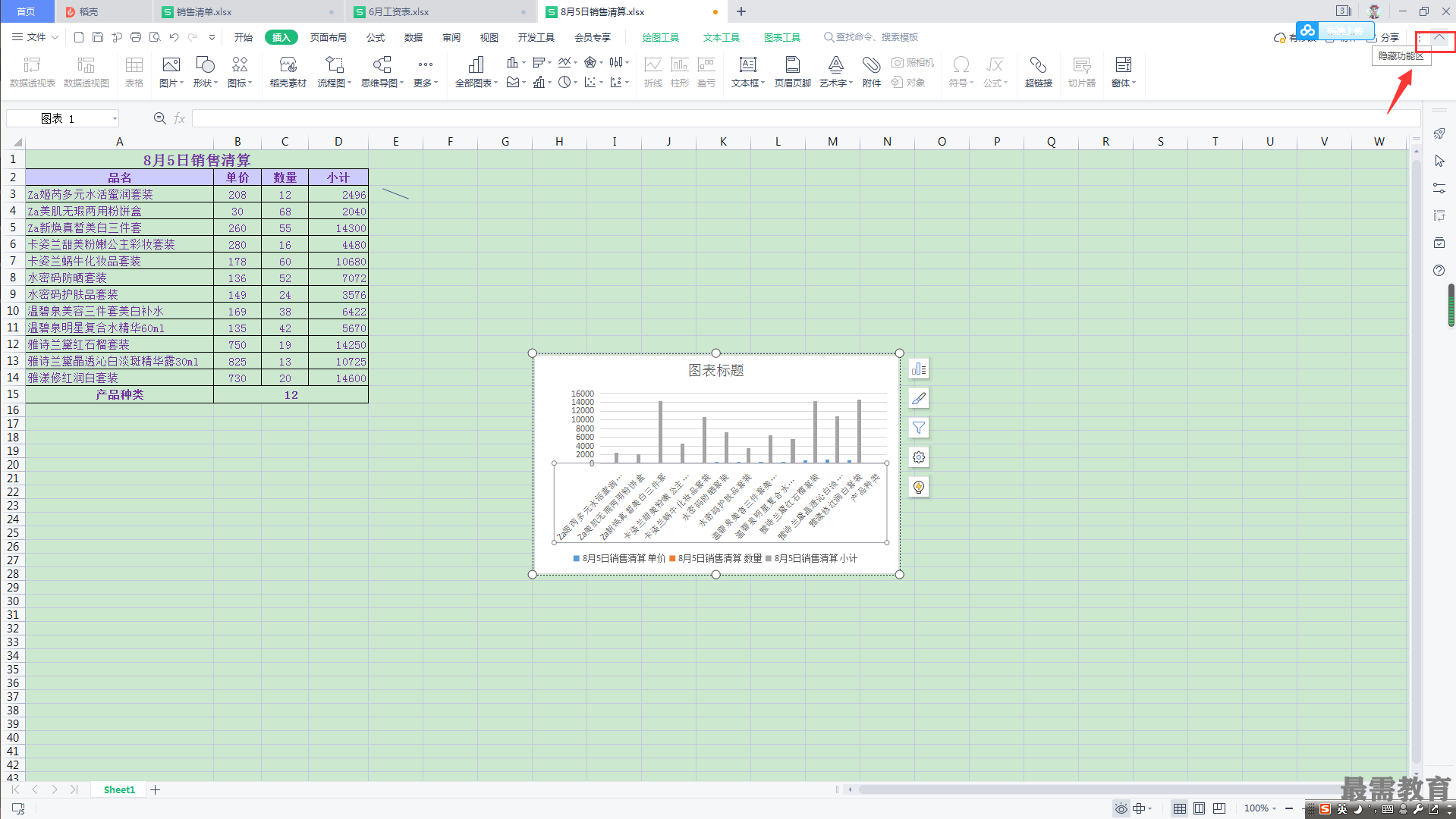Screen dimensions: 1456x819
Task: Expand reading mode crosshair dropdown in status bar
Action: click(x=1150, y=808)
